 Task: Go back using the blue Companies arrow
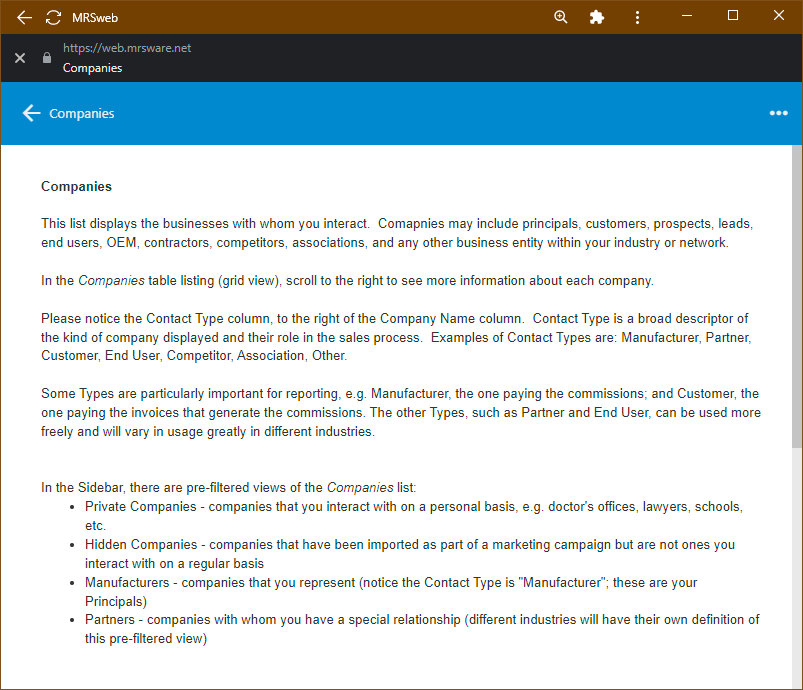coord(31,113)
